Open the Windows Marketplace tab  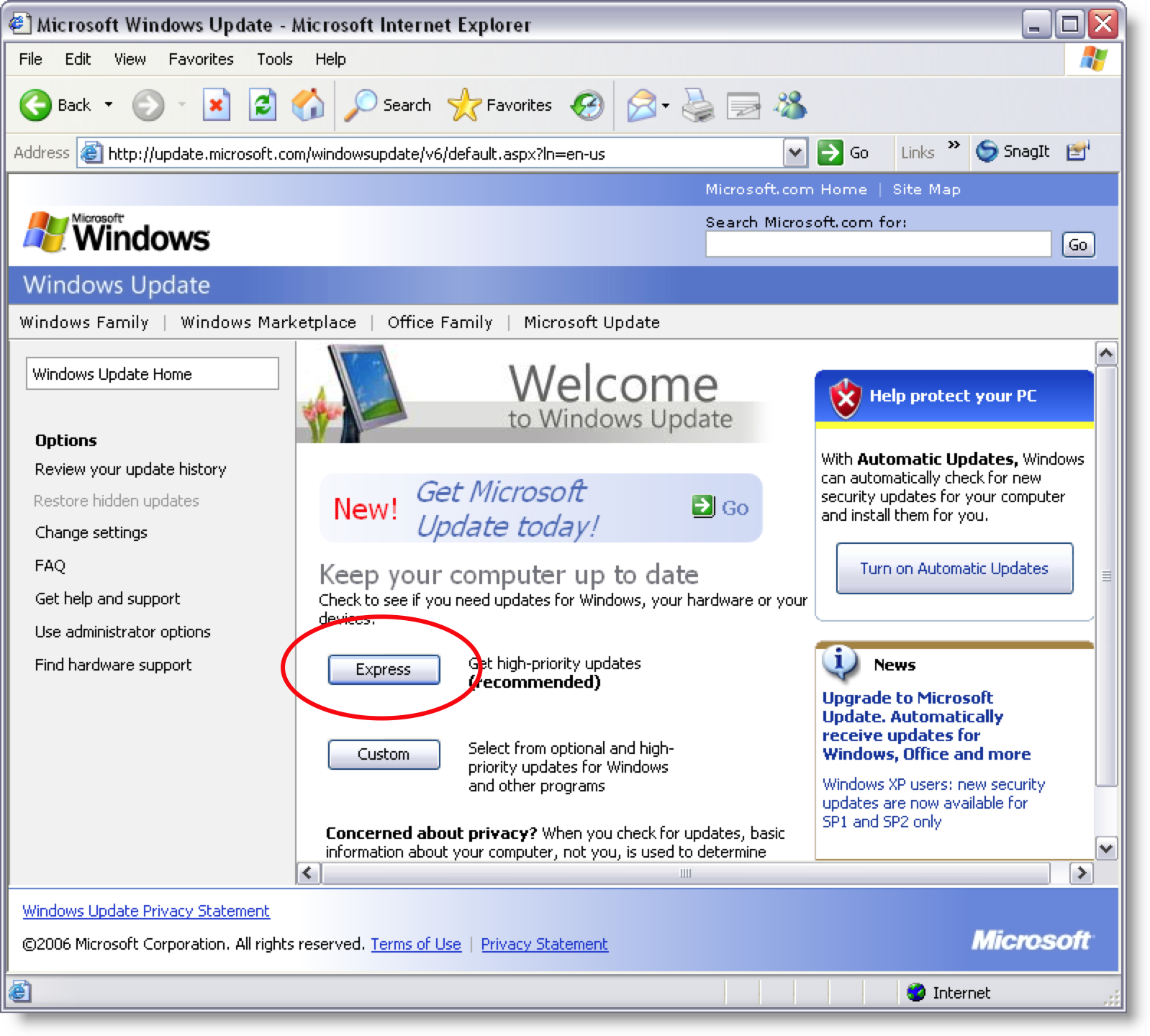click(x=268, y=322)
